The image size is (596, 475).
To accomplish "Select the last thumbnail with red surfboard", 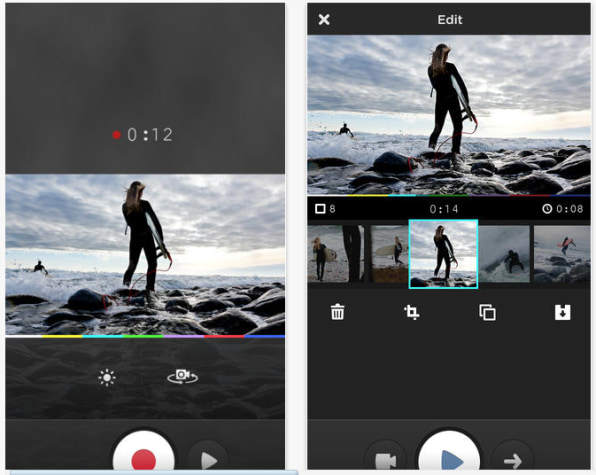I will pos(562,254).
